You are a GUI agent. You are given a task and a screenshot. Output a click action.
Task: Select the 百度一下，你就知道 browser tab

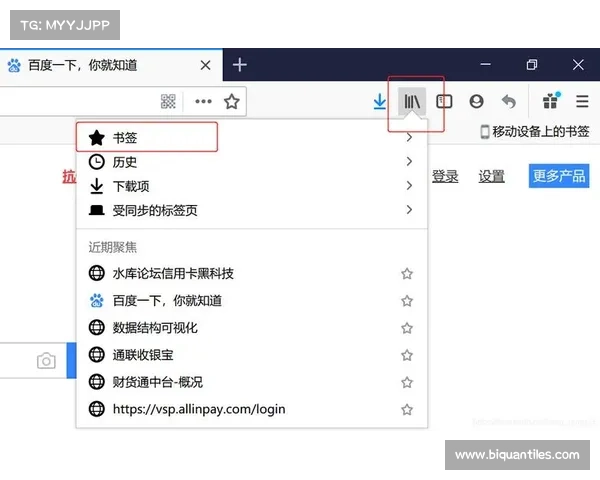point(111,65)
